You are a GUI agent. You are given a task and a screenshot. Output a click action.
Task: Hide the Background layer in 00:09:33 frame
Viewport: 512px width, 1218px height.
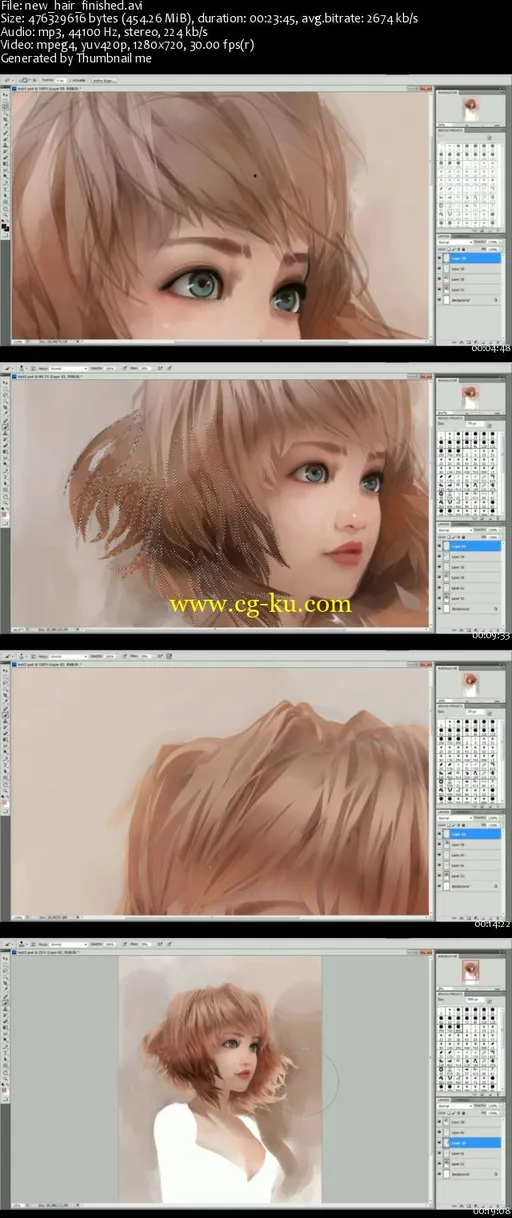tap(439, 609)
